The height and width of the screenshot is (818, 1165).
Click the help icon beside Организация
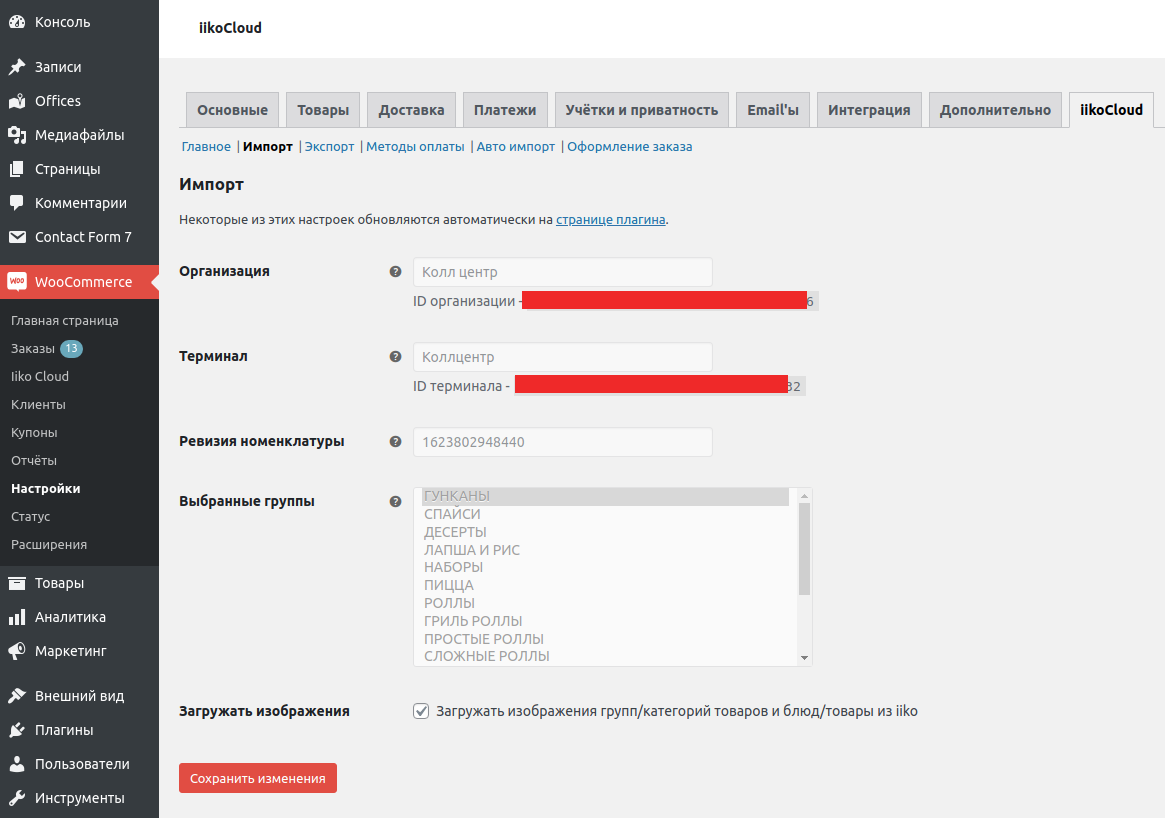[x=395, y=271]
